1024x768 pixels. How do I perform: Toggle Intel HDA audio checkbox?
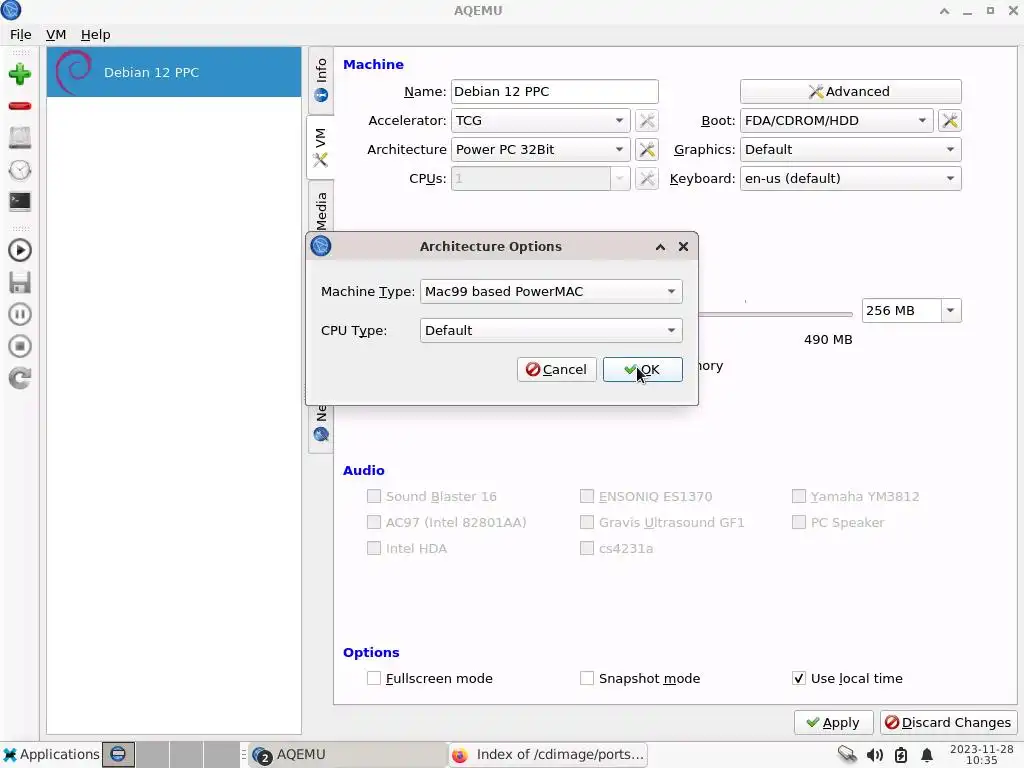374,549
